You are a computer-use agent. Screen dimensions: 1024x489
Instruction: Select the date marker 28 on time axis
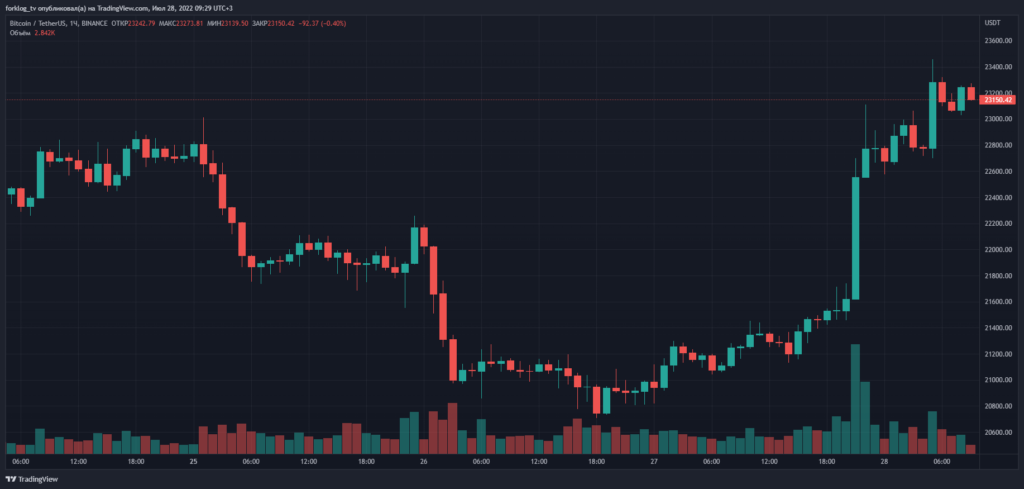884,462
